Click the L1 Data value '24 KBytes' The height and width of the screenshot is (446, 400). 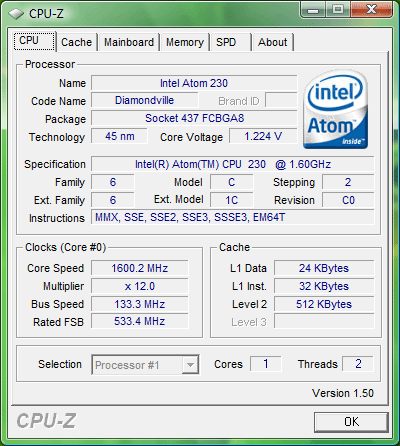(x=324, y=268)
